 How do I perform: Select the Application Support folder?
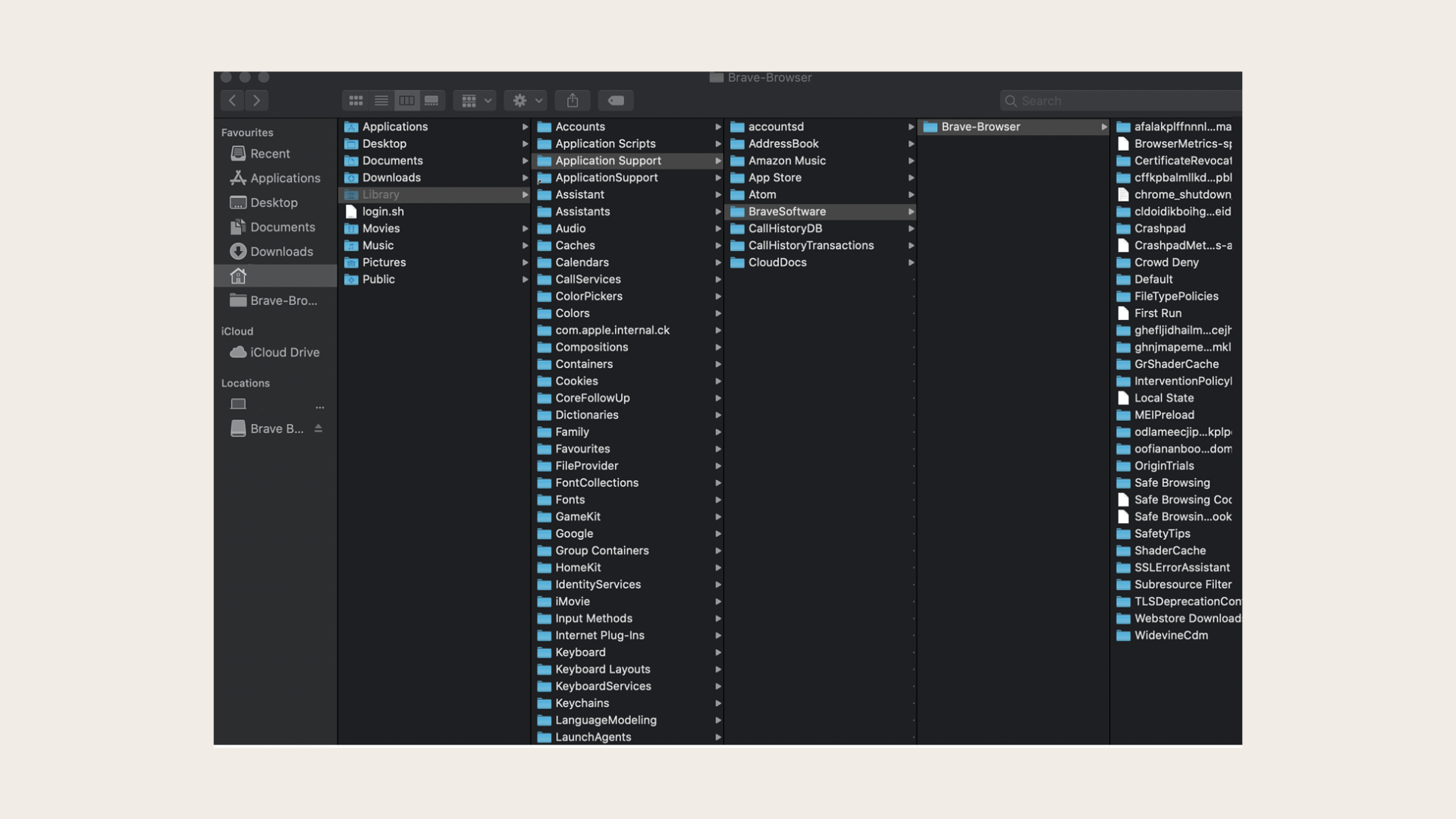tap(627, 161)
